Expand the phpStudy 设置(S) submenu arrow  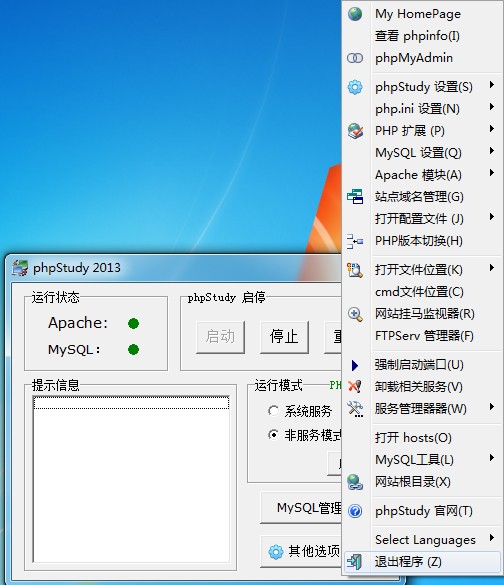[x=492, y=85]
